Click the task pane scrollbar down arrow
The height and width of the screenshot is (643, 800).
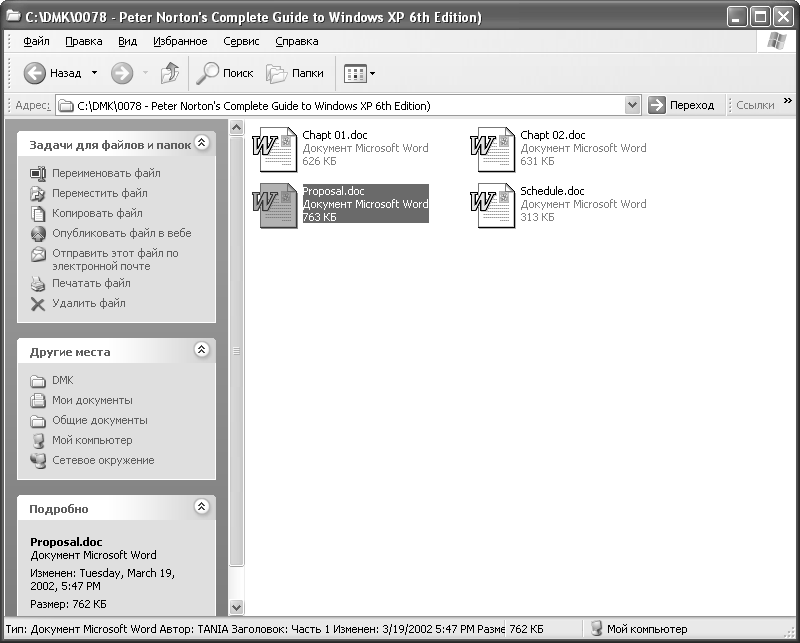coord(237,607)
